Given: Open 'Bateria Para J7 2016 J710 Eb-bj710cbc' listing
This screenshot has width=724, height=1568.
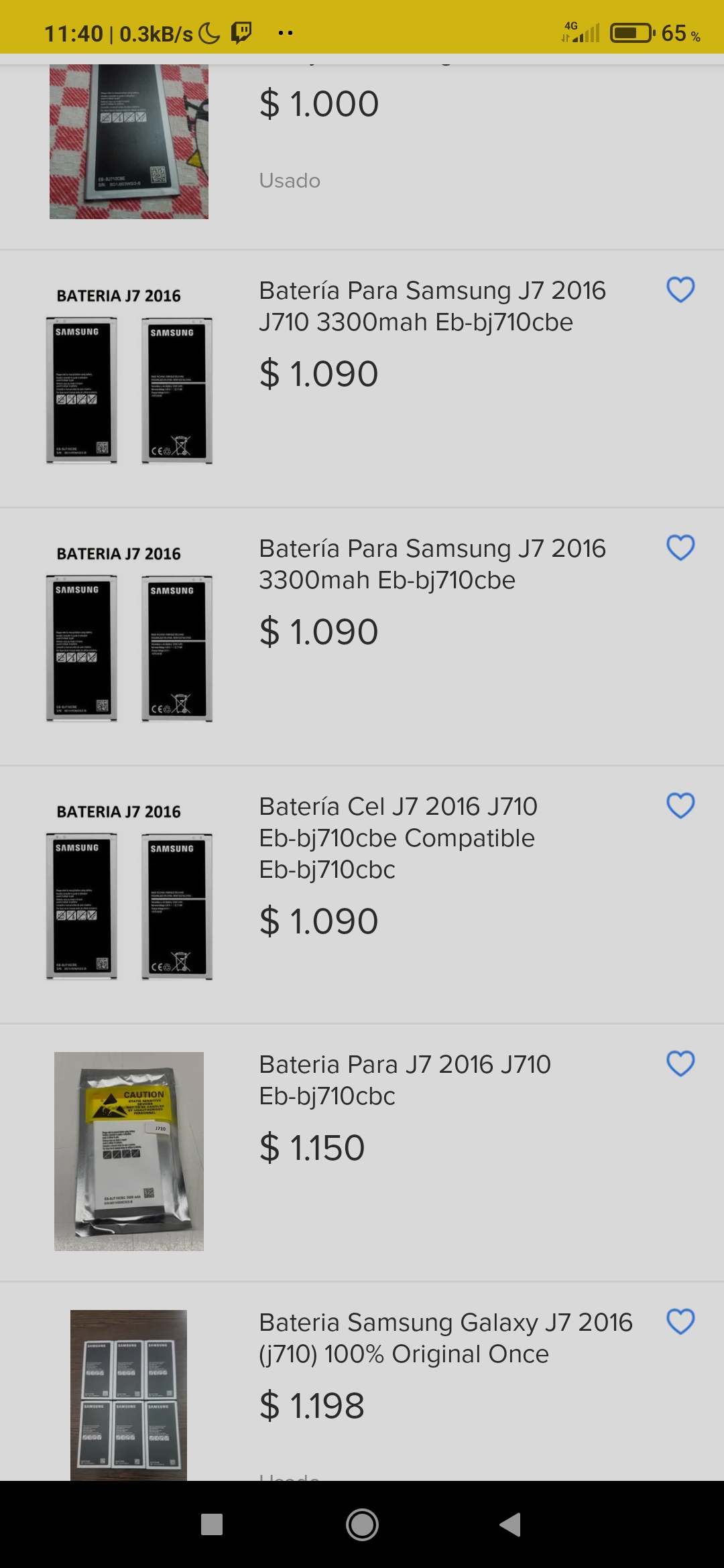Looking at the screenshot, I should (405, 1080).
